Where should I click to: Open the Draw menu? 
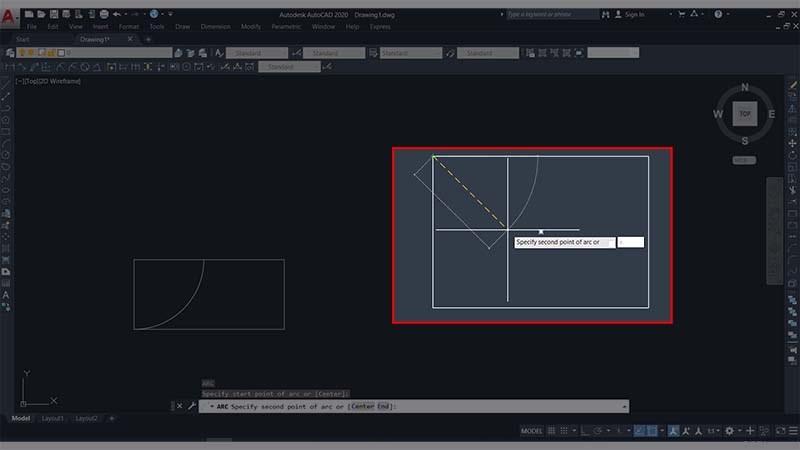point(182,27)
